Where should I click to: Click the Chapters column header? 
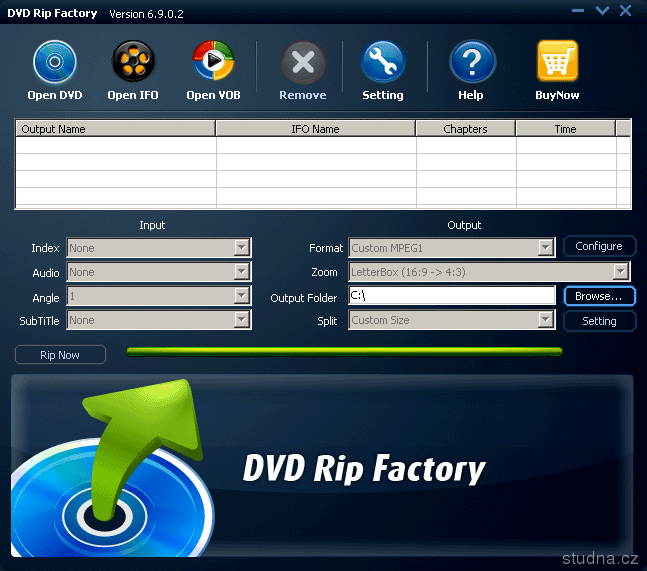[465, 129]
